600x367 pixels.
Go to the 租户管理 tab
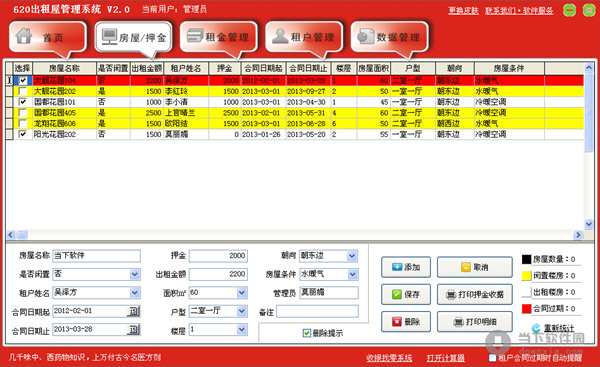[x=304, y=37]
